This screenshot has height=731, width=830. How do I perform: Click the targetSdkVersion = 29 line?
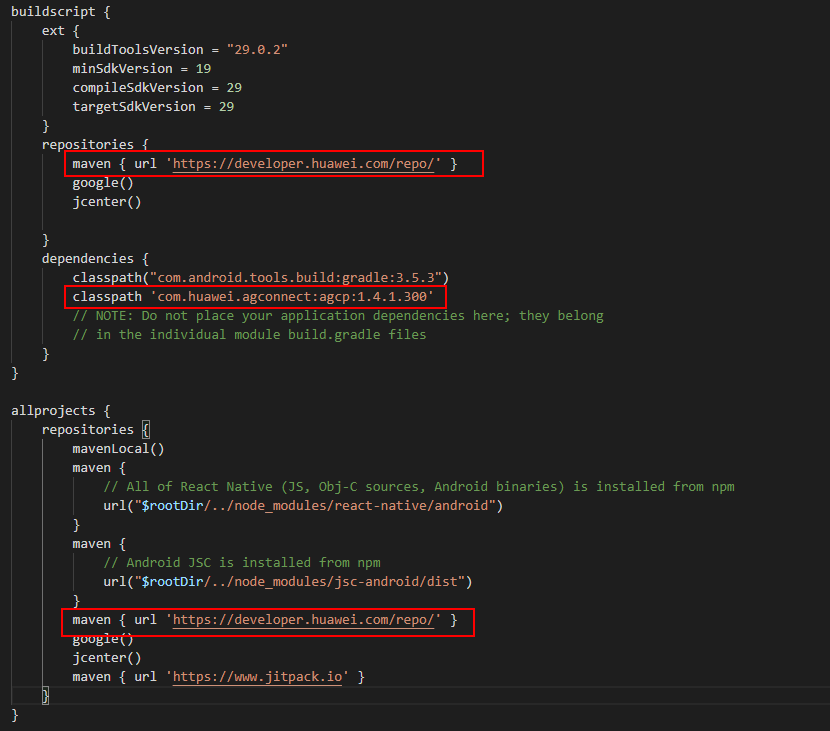click(154, 107)
